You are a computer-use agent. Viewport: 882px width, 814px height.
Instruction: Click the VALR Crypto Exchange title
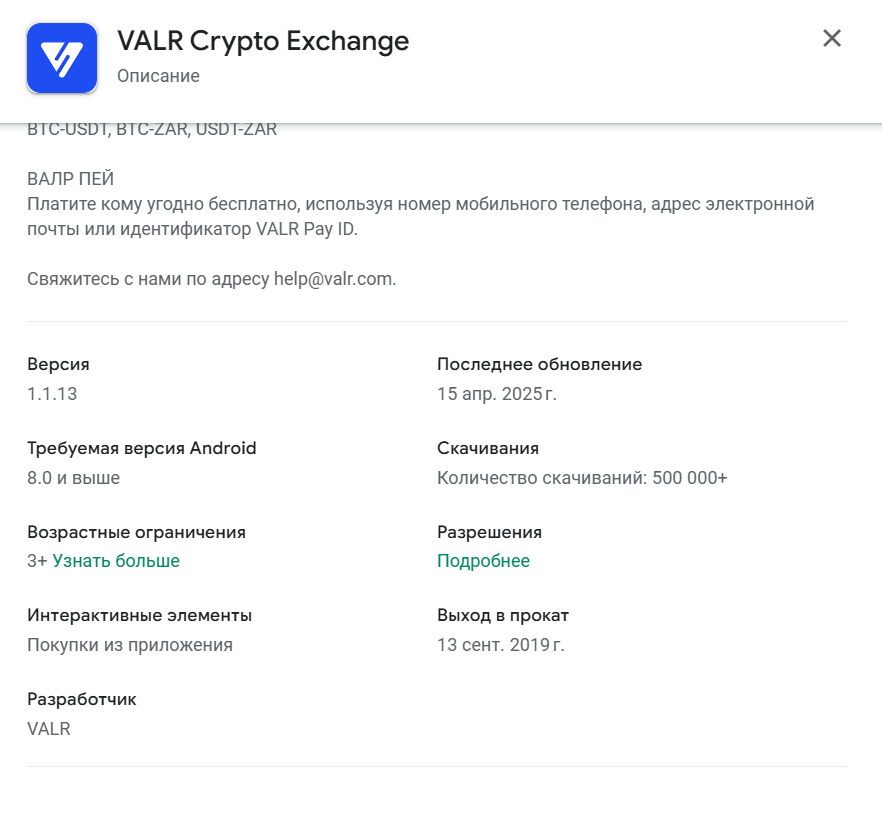[263, 41]
